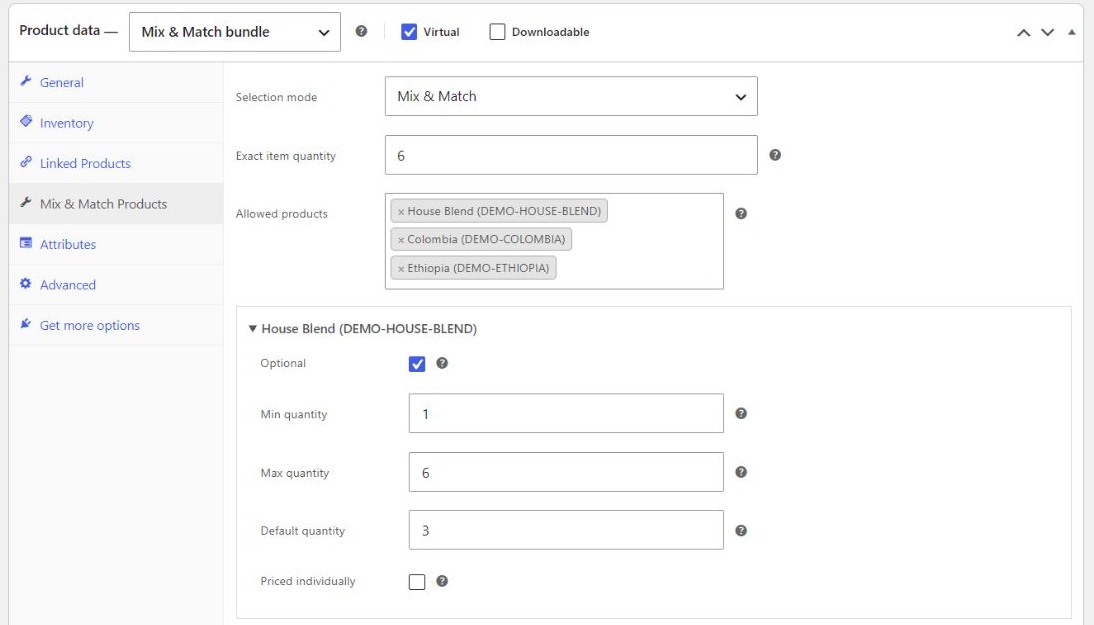Click the Attributes tab list icon

coord(26,243)
